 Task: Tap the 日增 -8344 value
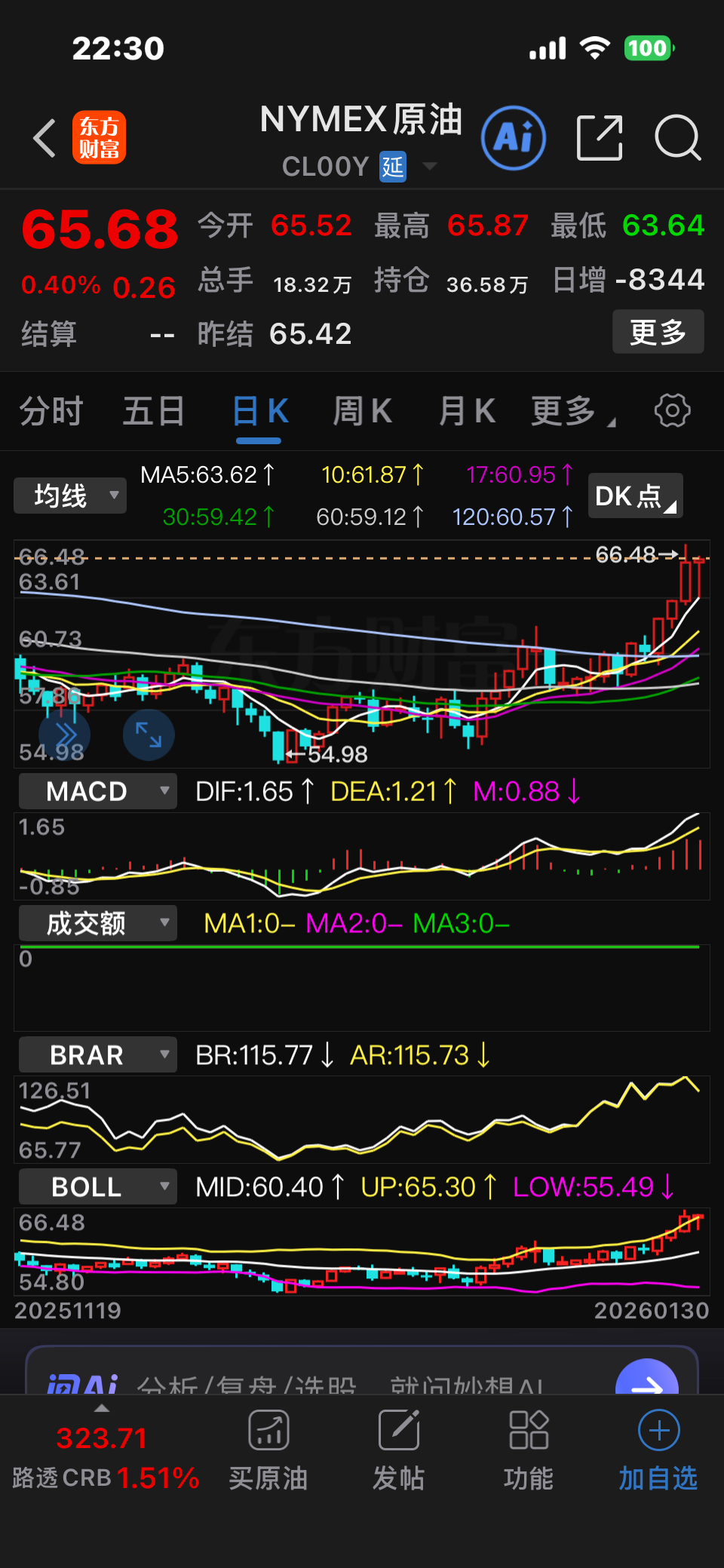point(660,280)
